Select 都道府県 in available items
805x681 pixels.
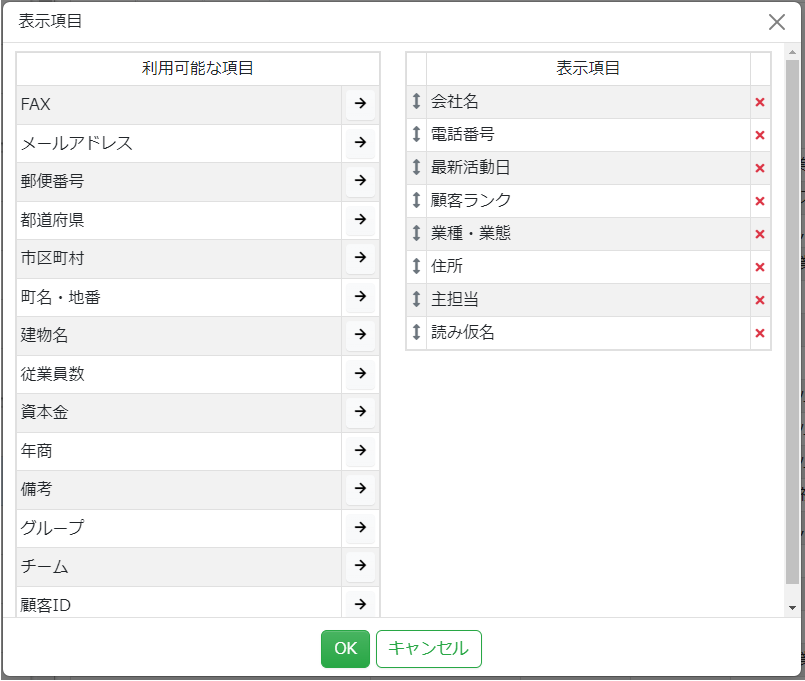coord(52,220)
